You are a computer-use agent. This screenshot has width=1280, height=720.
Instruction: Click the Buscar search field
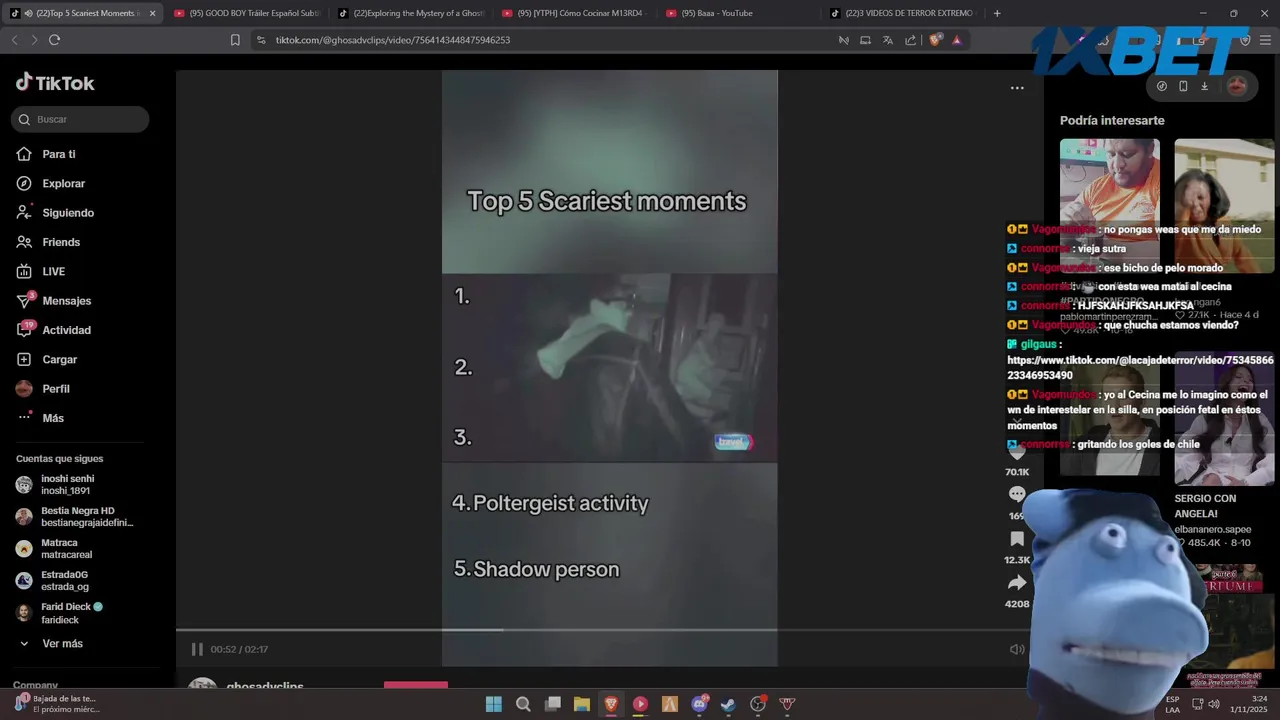pyautogui.click(x=80, y=119)
